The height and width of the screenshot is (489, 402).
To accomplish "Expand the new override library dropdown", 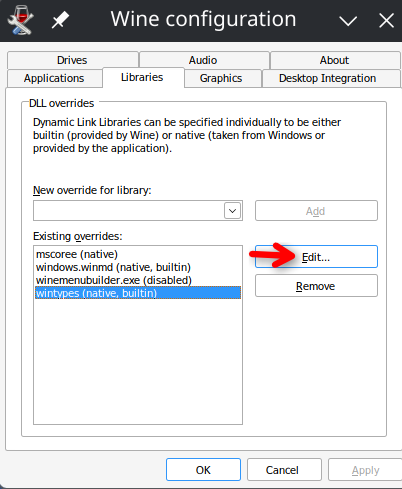I will point(232,211).
